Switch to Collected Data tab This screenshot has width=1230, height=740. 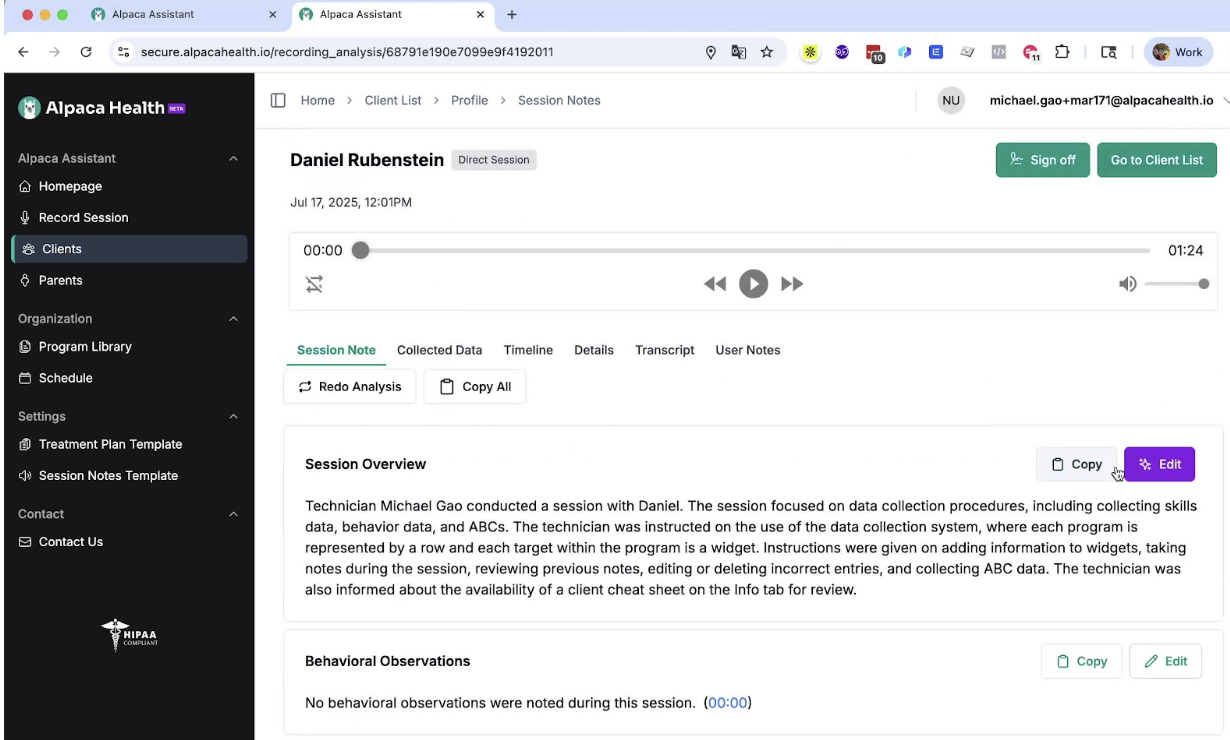[x=439, y=350]
